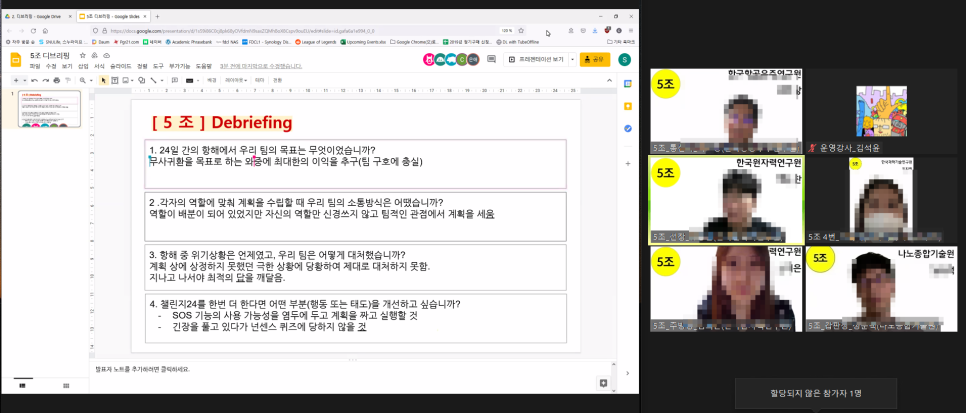Open the presentation options dropdown arrow

click(x=572, y=59)
